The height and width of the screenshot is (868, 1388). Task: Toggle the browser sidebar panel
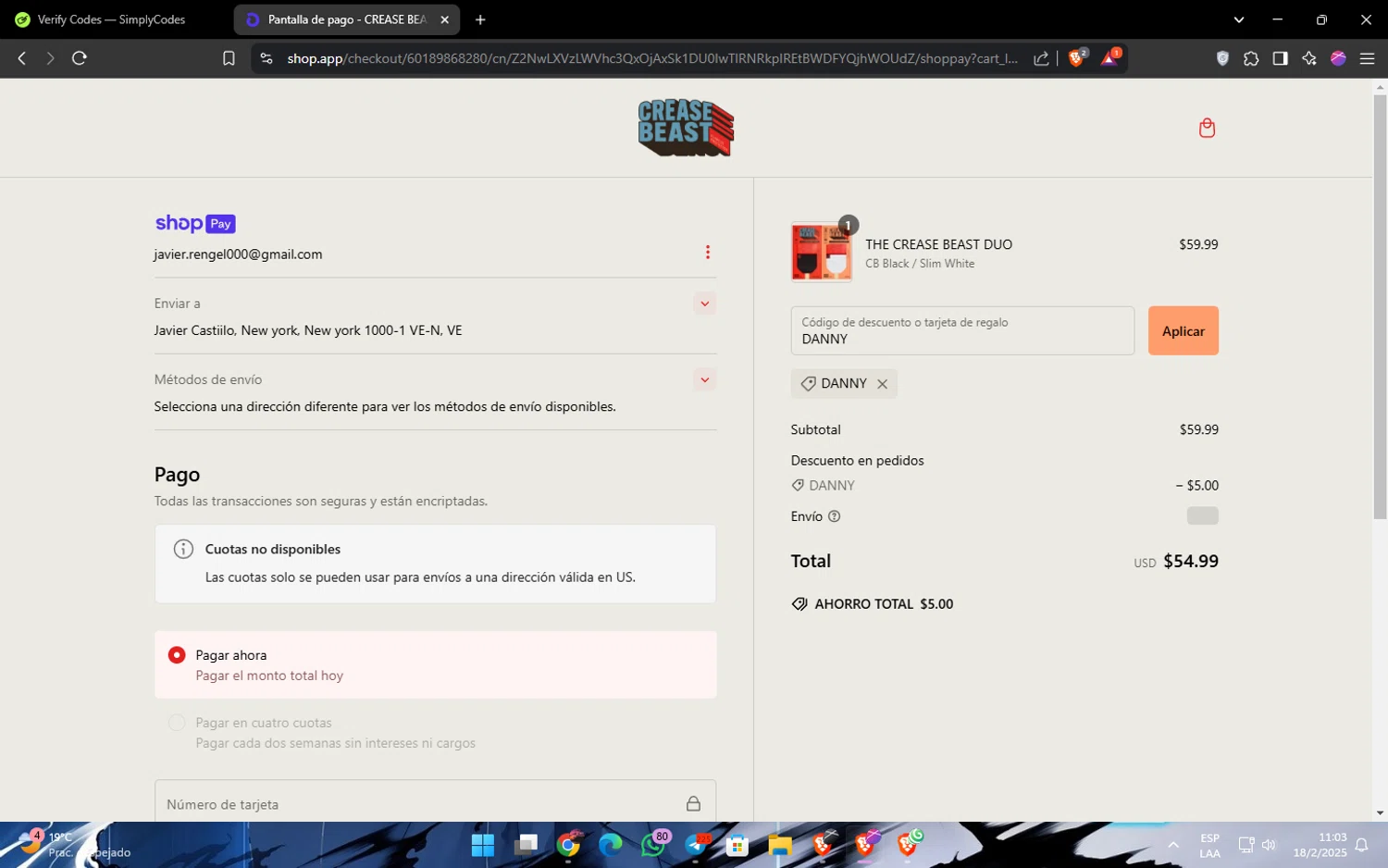pyautogui.click(x=1280, y=58)
